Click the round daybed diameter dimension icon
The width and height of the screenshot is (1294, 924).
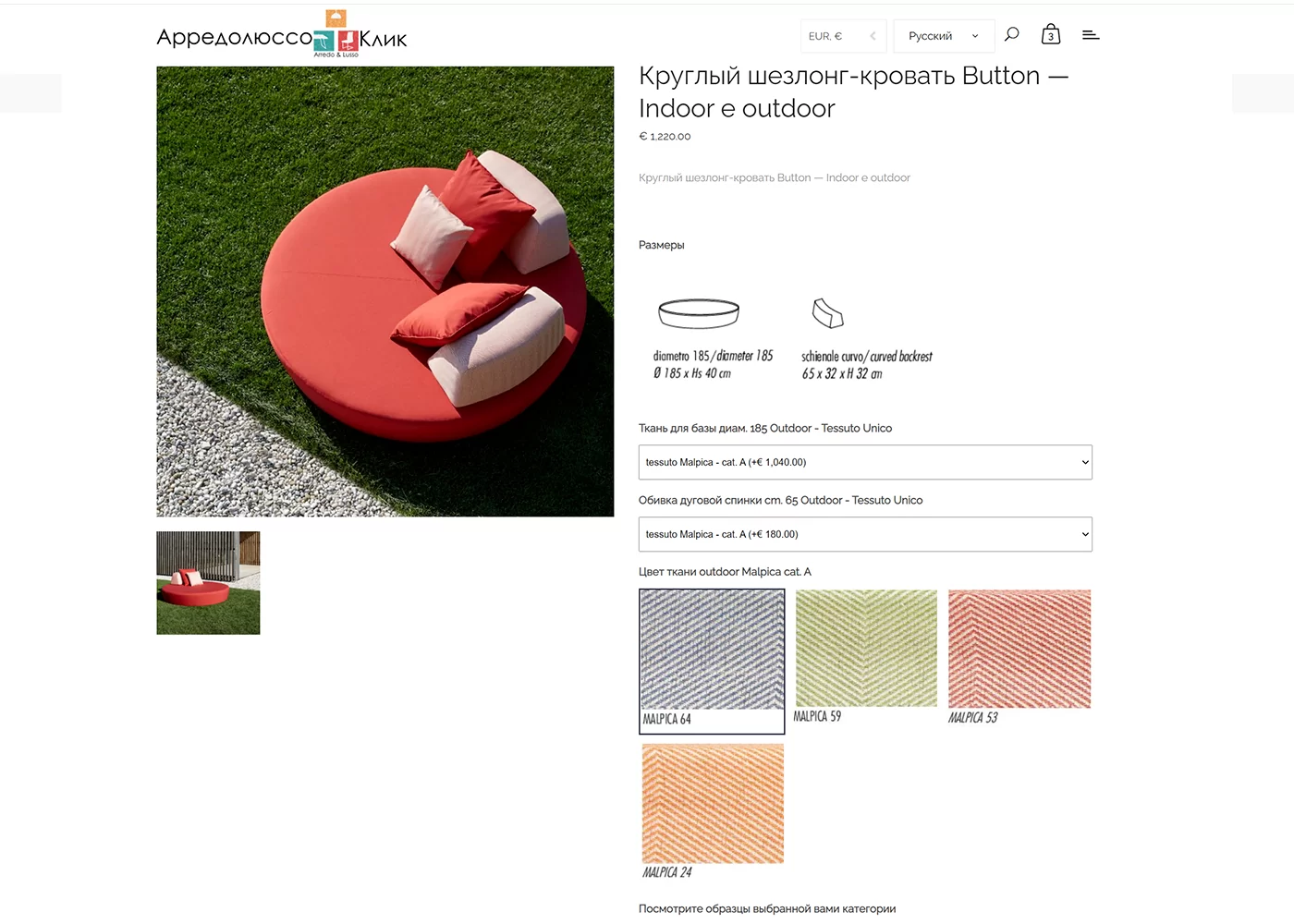click(x=699, y=314)
